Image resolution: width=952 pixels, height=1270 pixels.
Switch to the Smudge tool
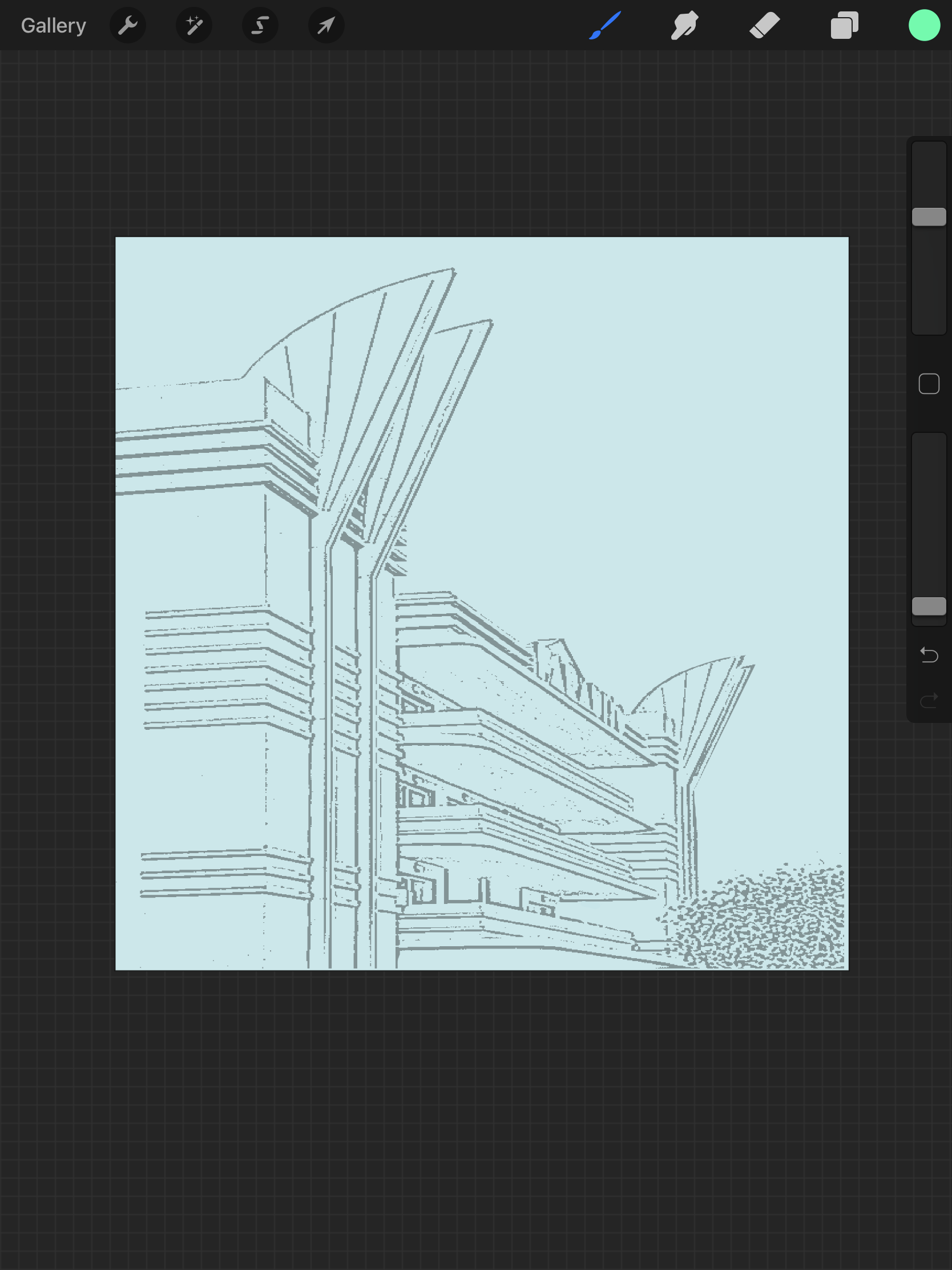[x=684, y=25]
